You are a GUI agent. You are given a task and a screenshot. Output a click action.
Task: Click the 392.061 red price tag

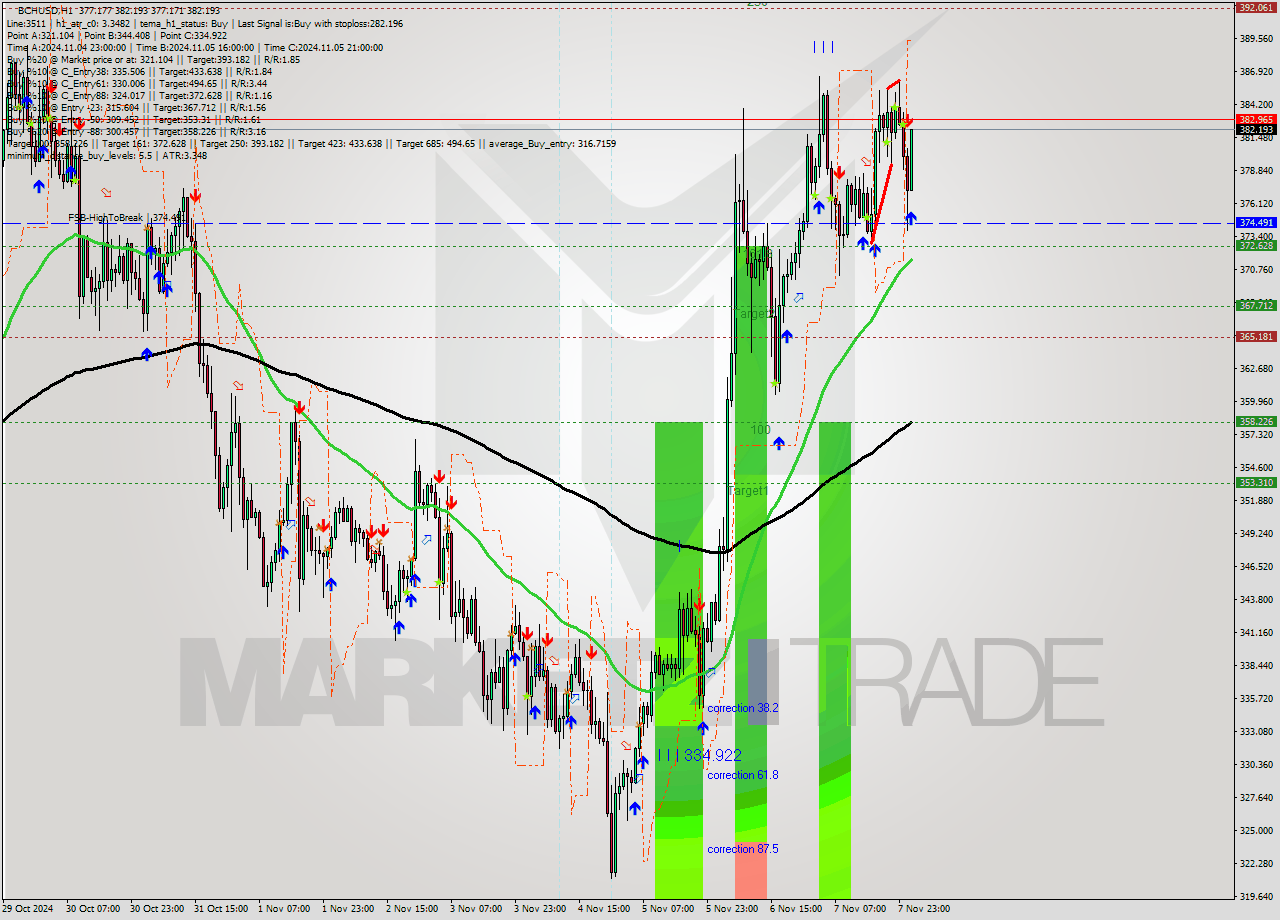[1256, 7]
